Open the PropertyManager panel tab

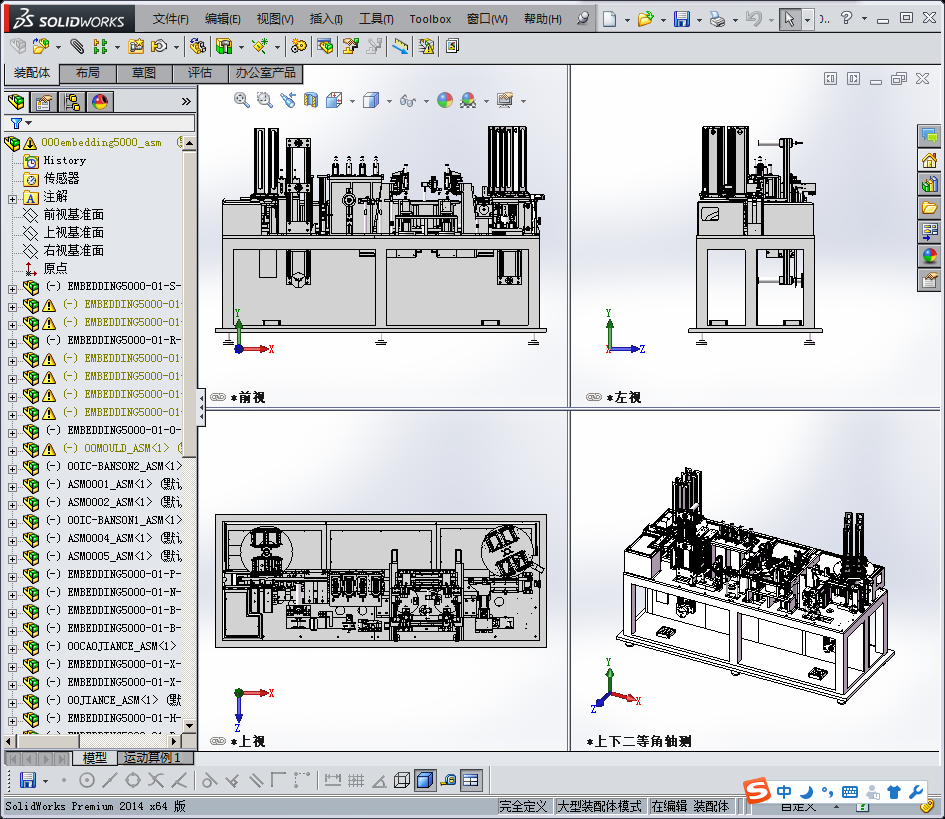[x=44, y=102]
